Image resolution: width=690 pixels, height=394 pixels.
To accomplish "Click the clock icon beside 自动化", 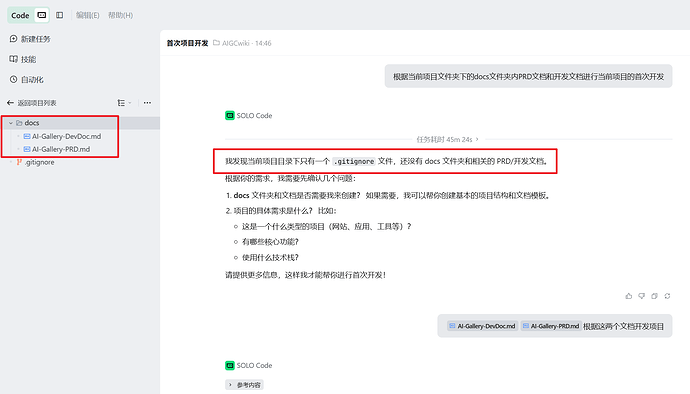I will (x=13, y=80).
